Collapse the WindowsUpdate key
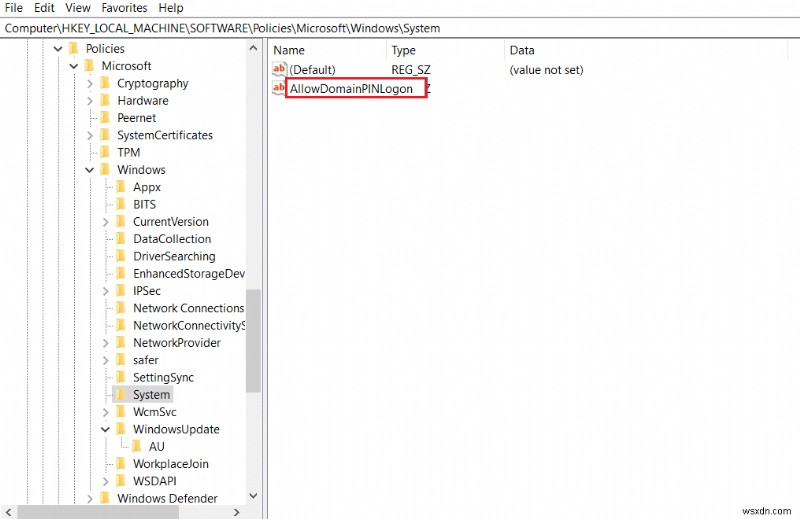 pos(106,430)
